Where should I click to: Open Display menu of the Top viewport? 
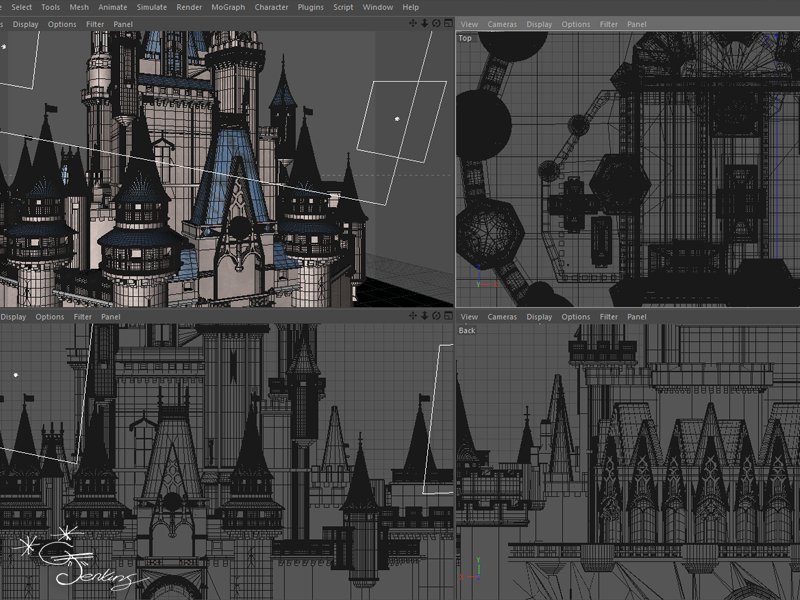pyautogui.click(x=539, y=24)
